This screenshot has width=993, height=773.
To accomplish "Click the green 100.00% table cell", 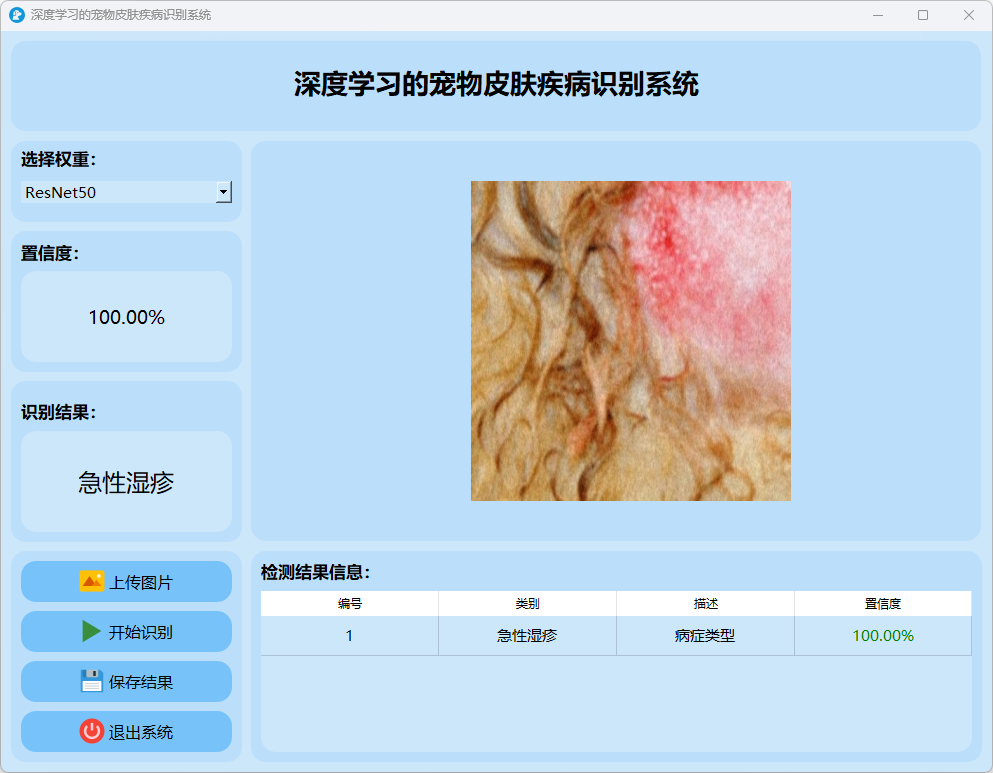I will pos(883,636).
